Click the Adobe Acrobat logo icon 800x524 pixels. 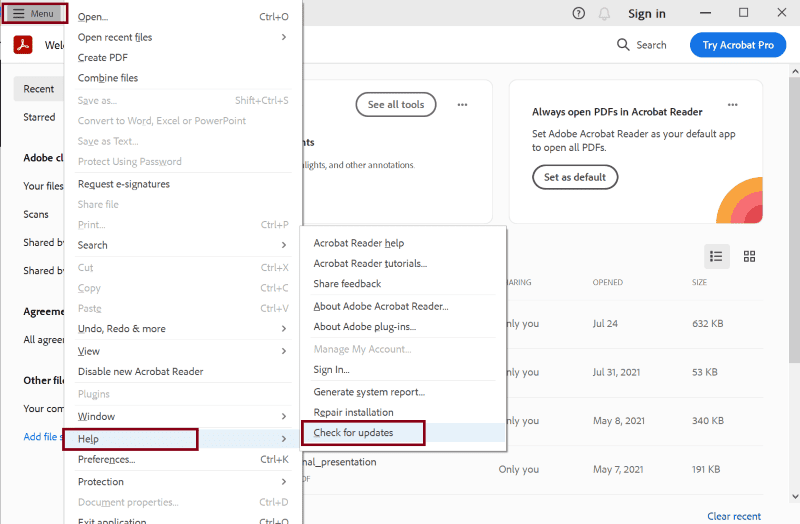(23, 45)
